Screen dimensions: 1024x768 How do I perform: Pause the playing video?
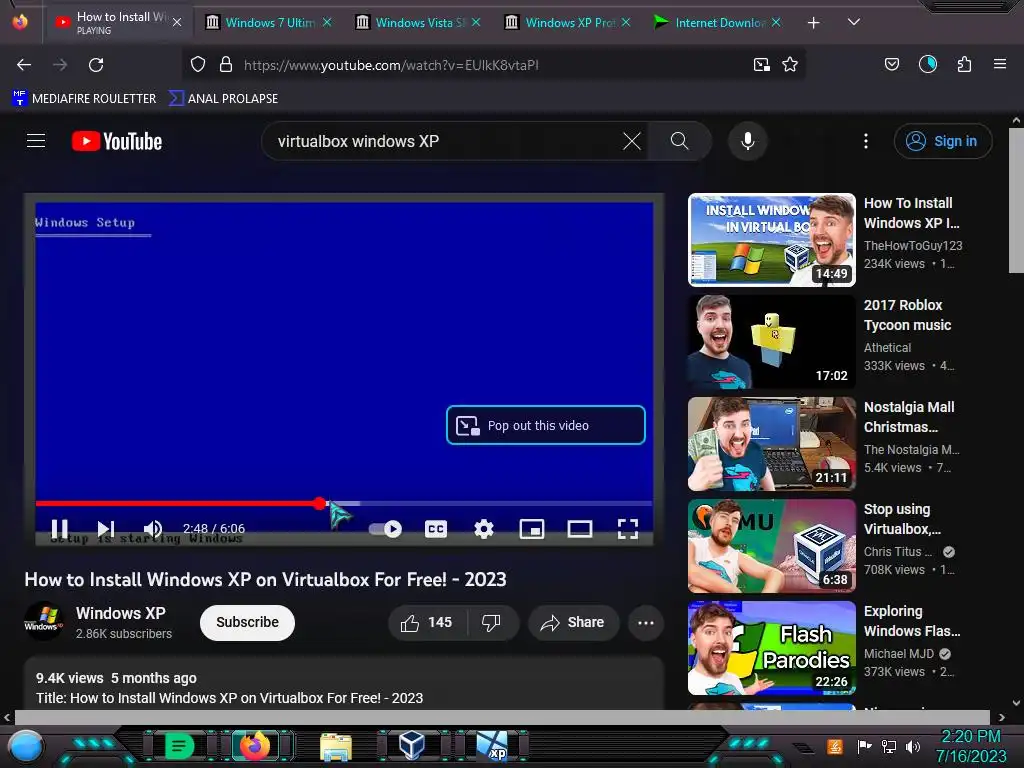pyautogui.click(x=59, y=528)
